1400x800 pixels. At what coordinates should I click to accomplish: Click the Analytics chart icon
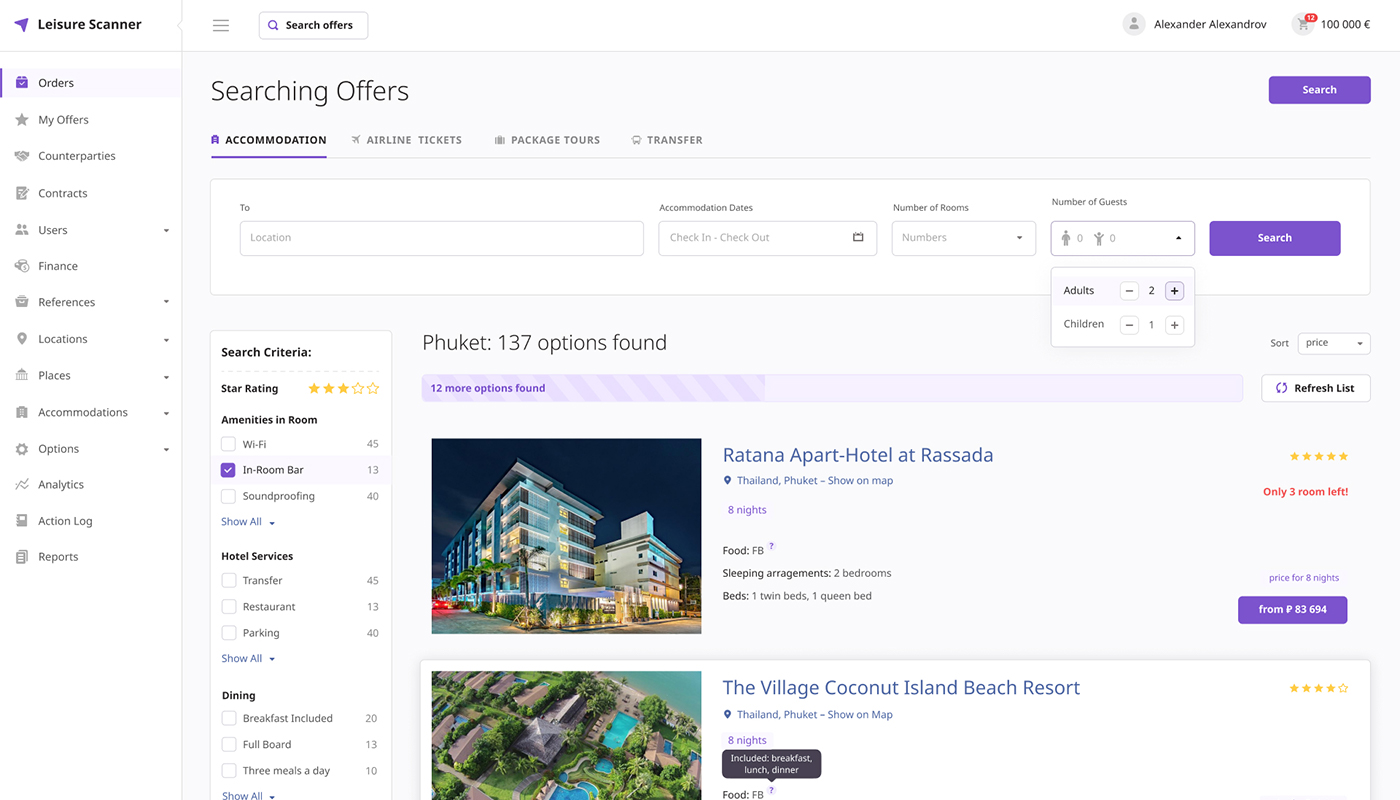point(22,484)
